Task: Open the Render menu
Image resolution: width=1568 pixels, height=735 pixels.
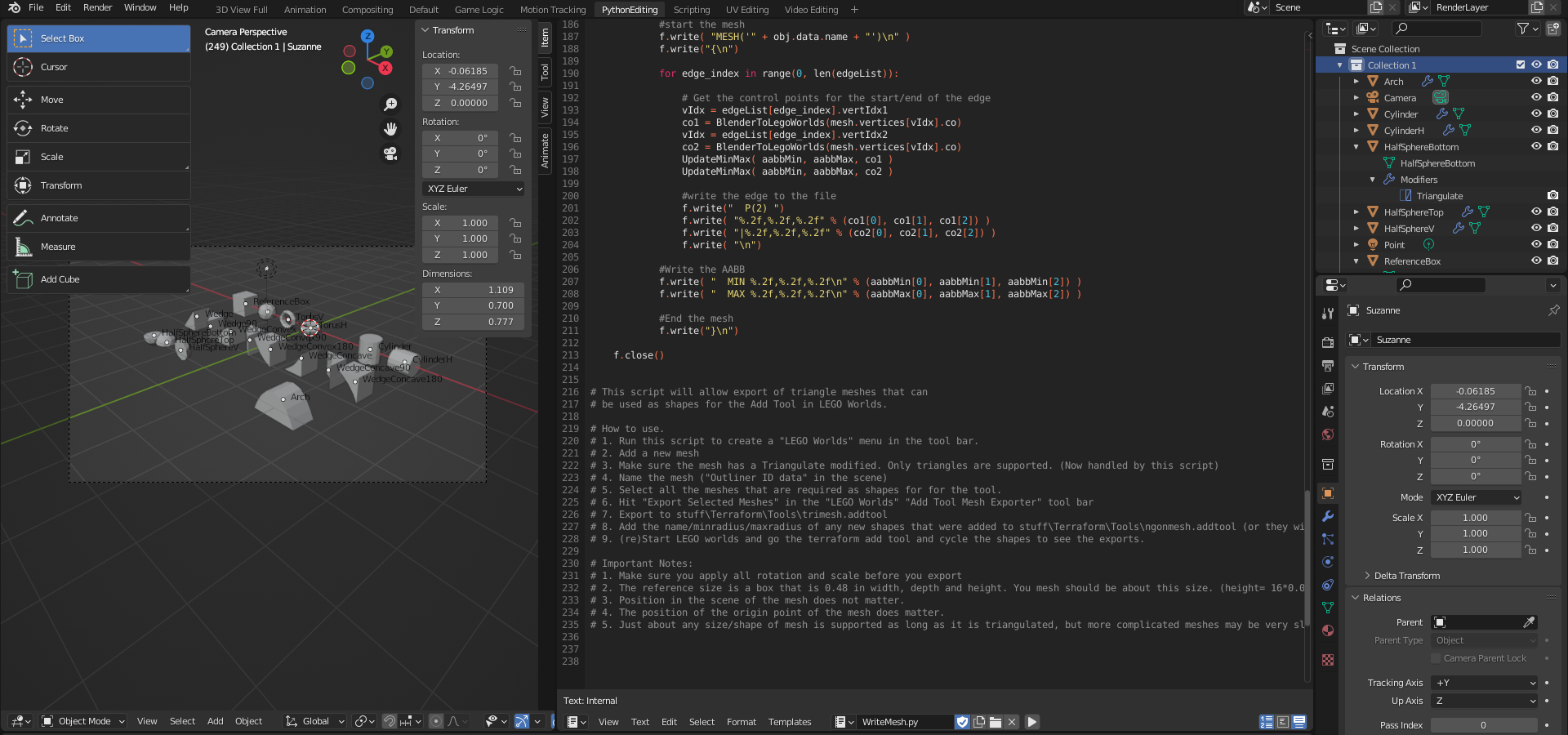Action: [97, 7]
